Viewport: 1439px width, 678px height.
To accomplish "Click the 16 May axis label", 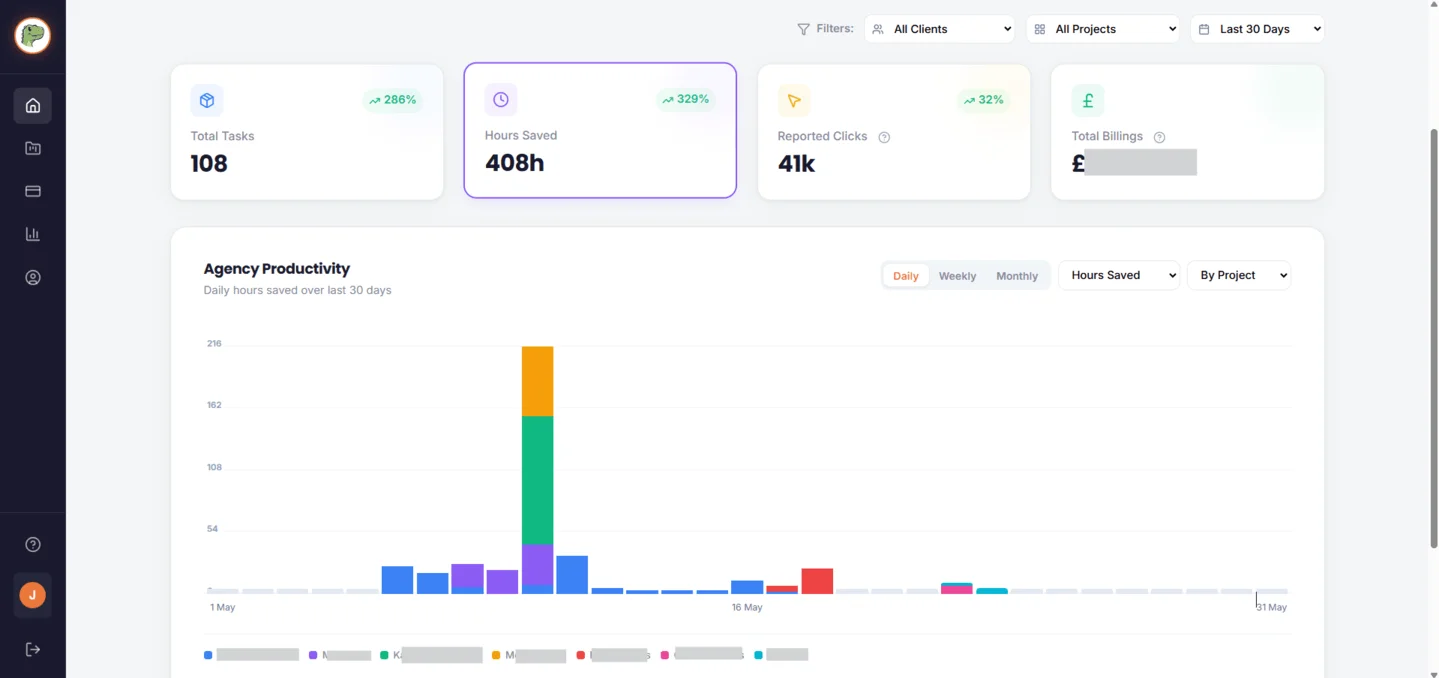I will [747, 607].
